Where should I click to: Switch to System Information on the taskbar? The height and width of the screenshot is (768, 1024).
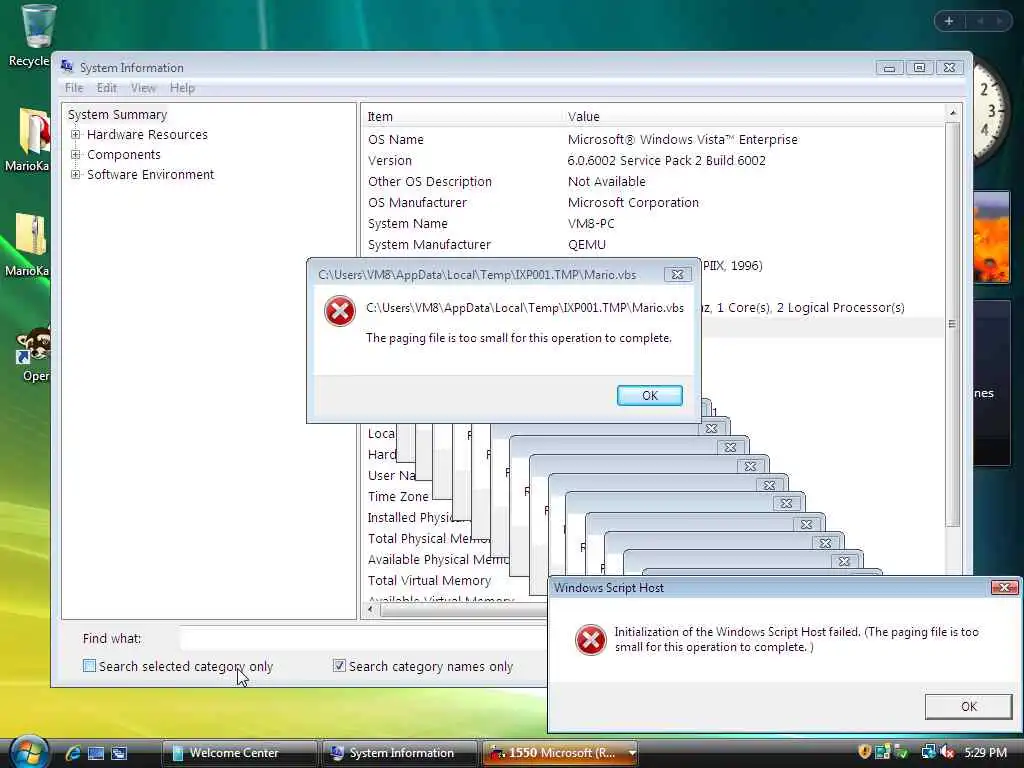coord(400,753)
